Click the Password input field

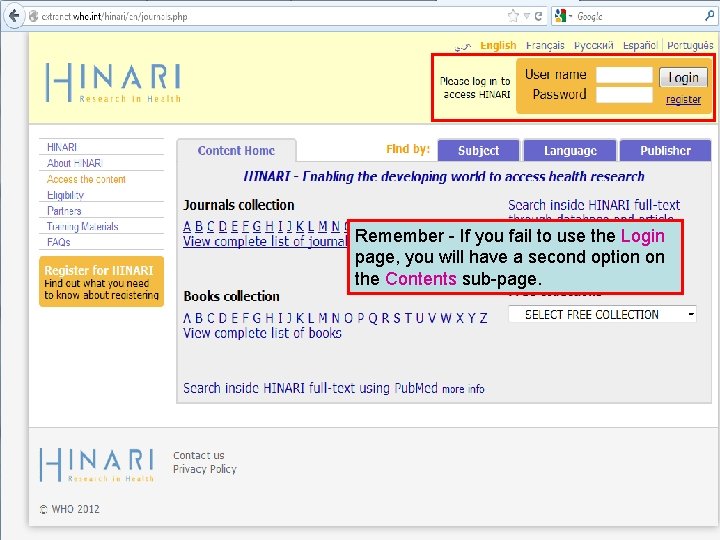(x=624, y=95)
